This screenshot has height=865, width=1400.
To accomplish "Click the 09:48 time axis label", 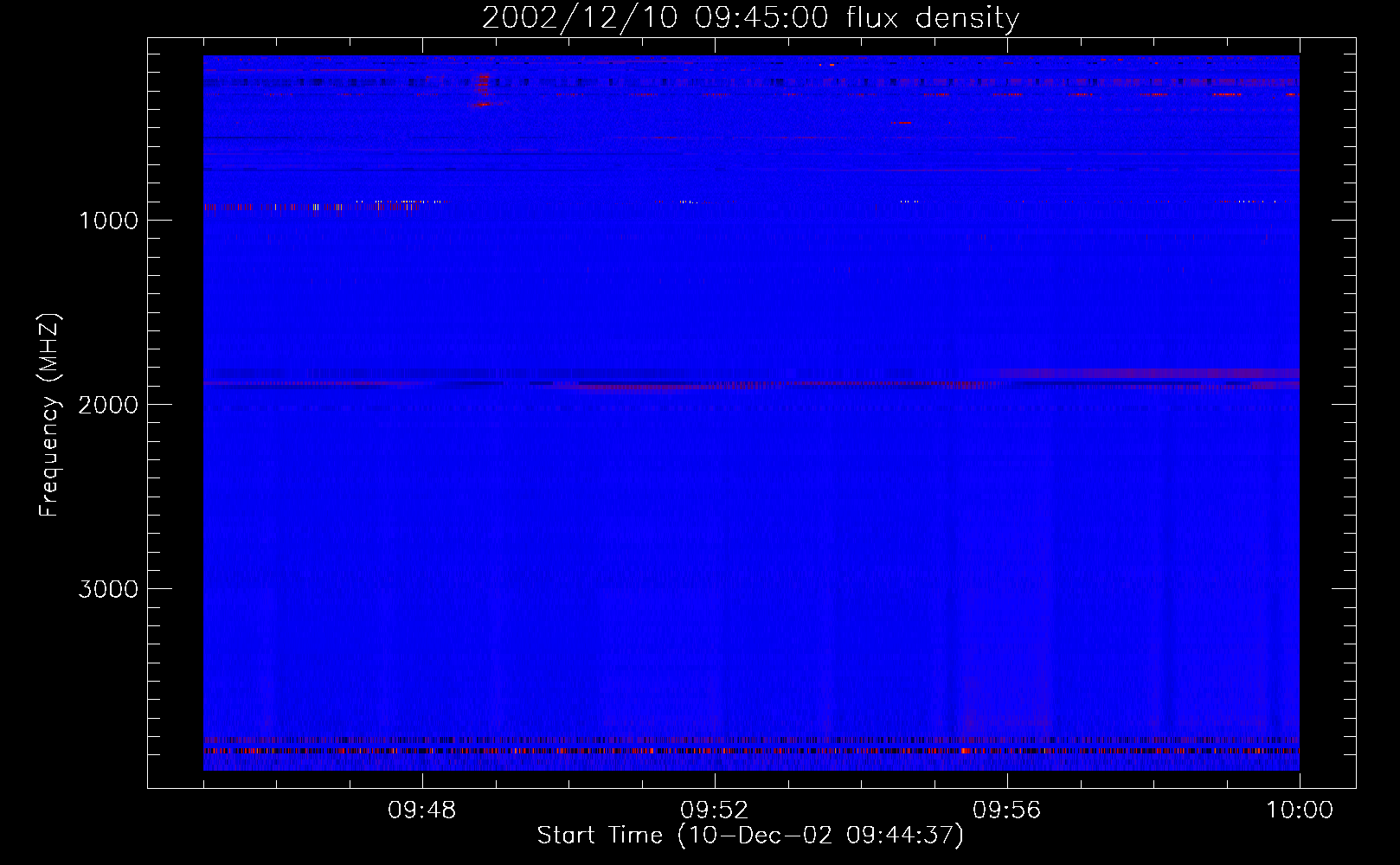I will [x=422, y=811].
